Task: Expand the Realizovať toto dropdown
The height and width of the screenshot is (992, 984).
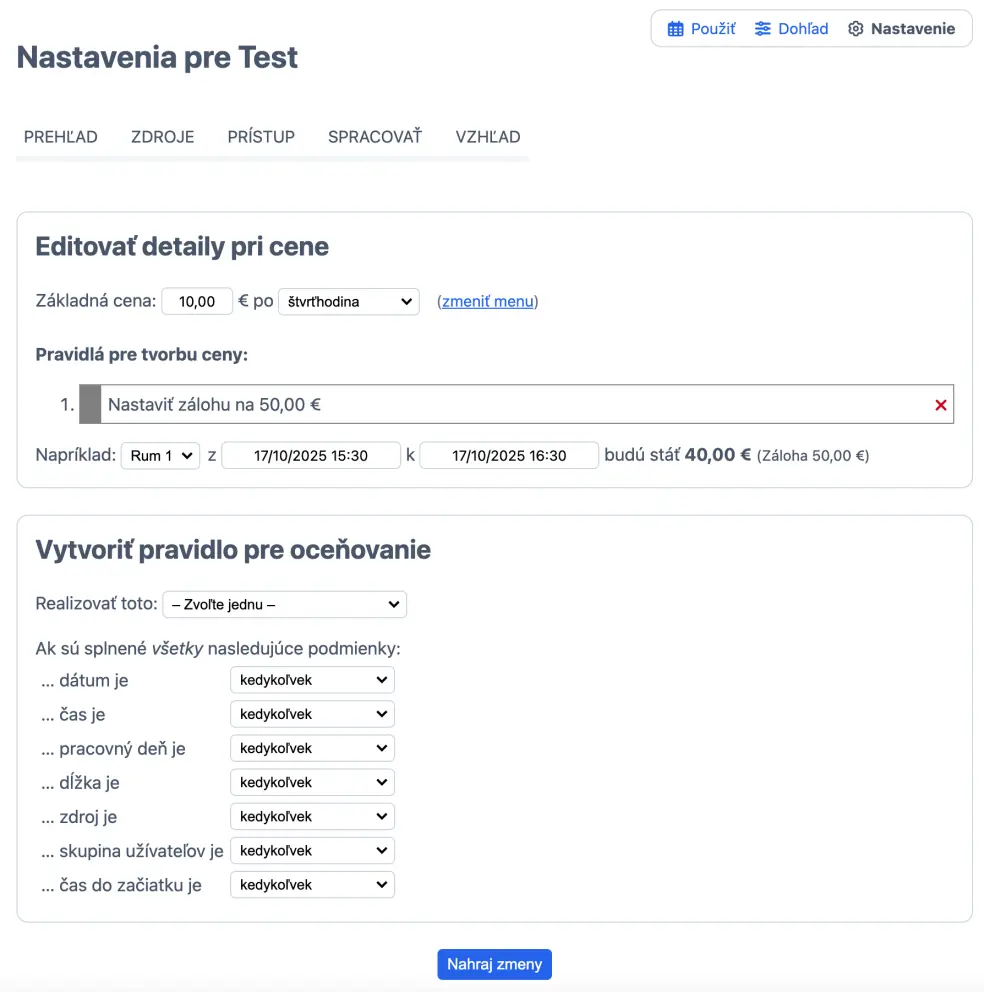Action: pyautogui.click(x=284, y=604)
